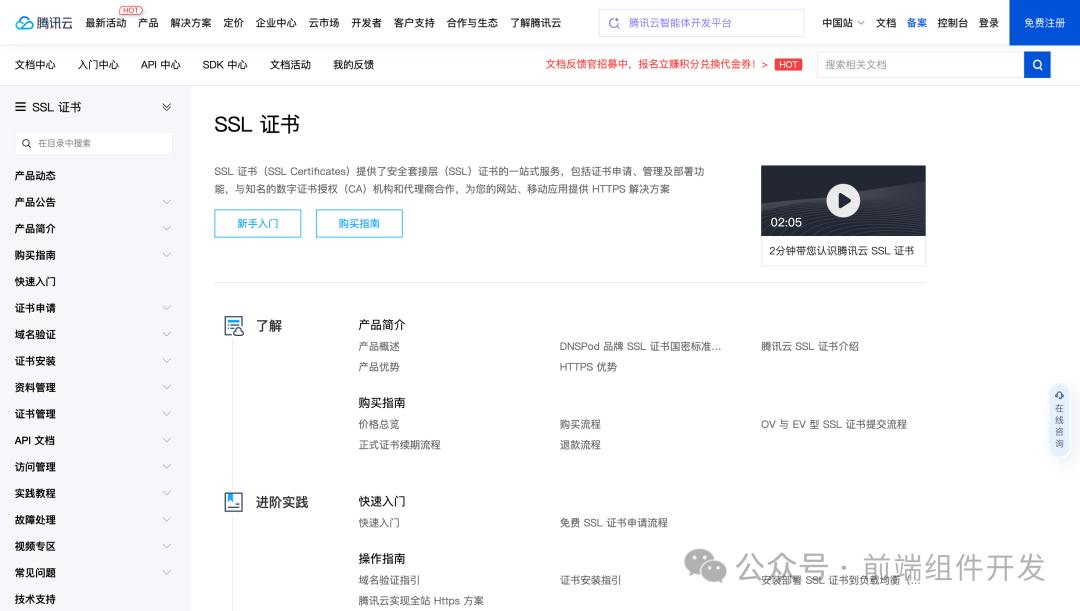
Task: Open the 退款流程 document link
Action: [580, 444]
